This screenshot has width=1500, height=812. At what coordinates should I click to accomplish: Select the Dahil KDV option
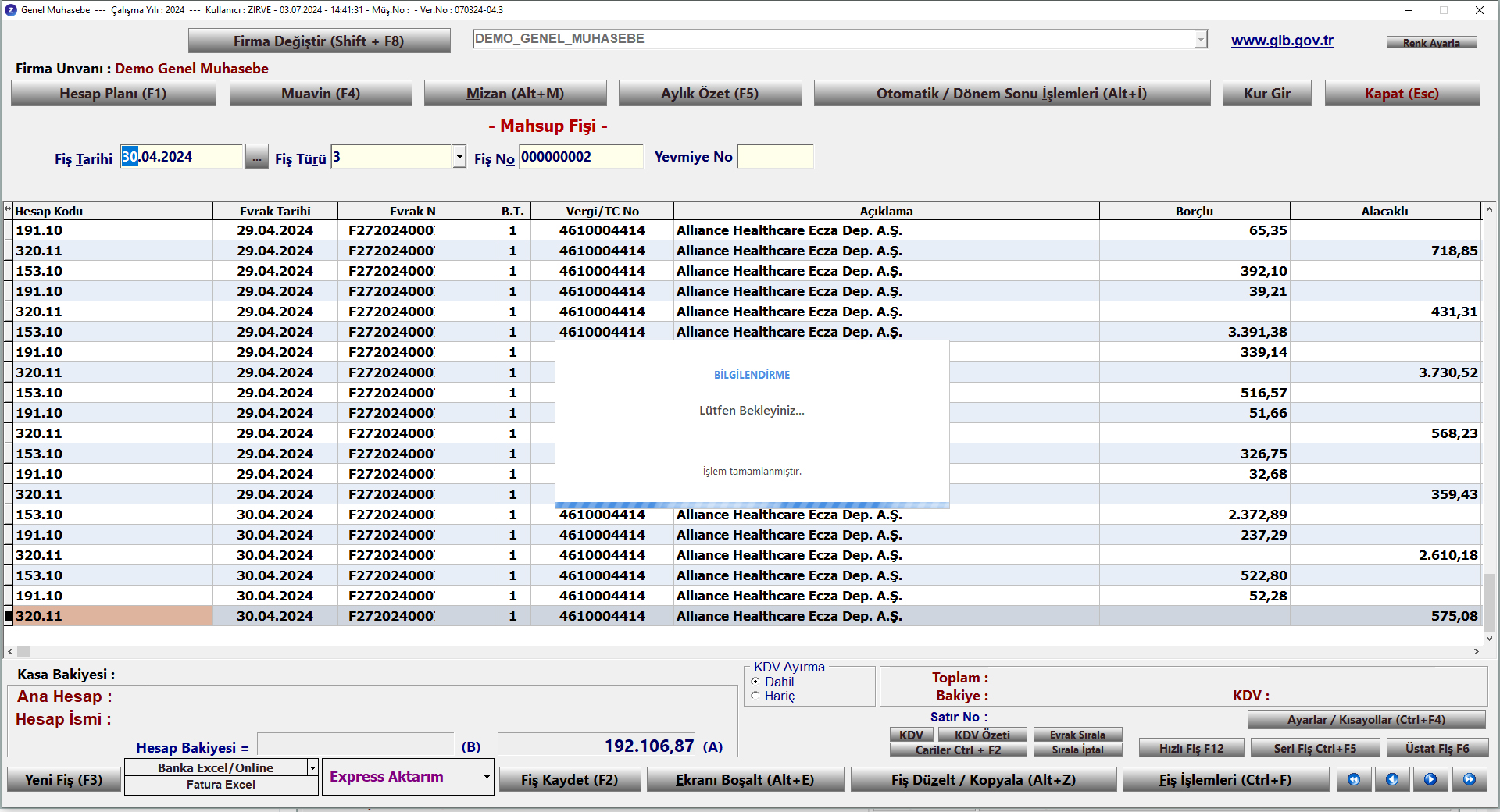(x=755, y=682)
